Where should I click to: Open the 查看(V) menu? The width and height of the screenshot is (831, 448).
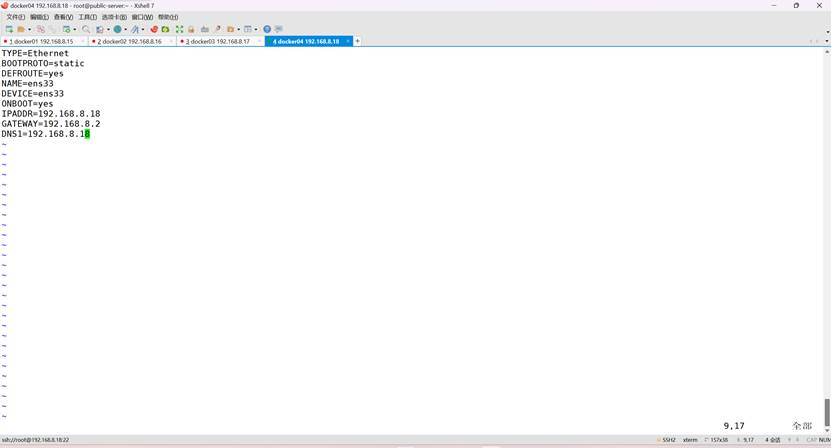[x=63, y=17]
